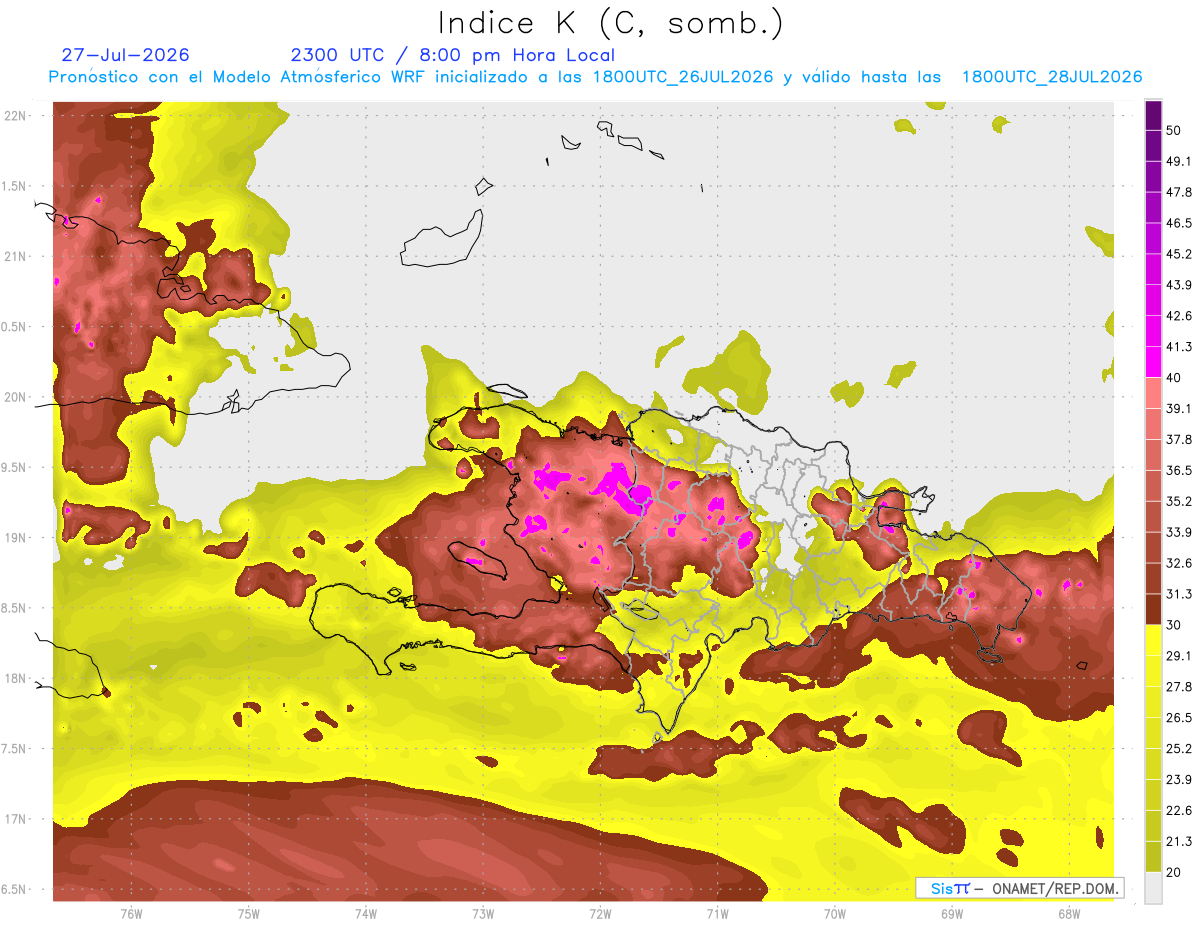
Task: Click the color scale value '39.1'
Action: tap(1179, 409)
